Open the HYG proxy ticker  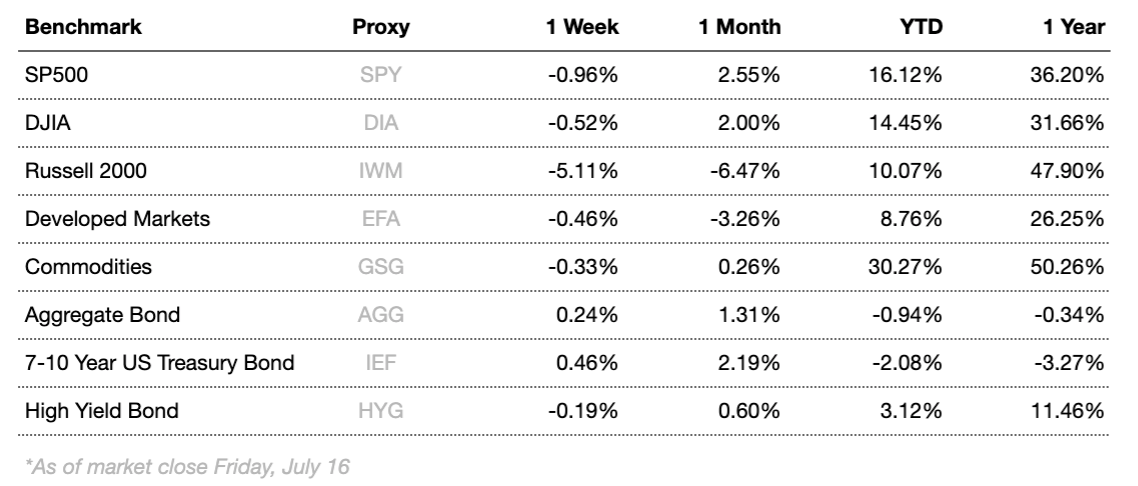pyautogui.click(x=381, y=411)
